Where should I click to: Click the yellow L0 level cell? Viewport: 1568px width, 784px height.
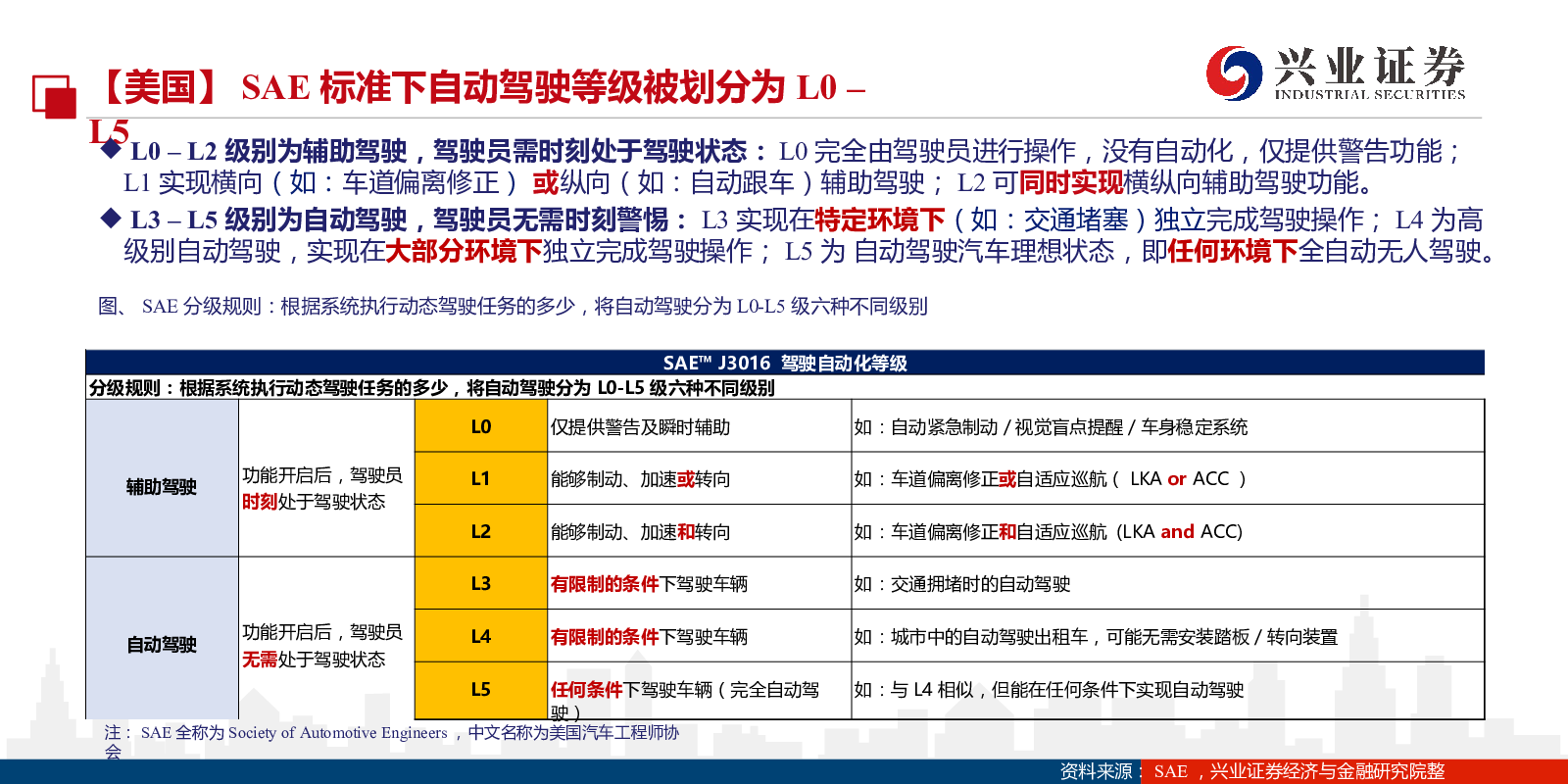coord(481,426)
